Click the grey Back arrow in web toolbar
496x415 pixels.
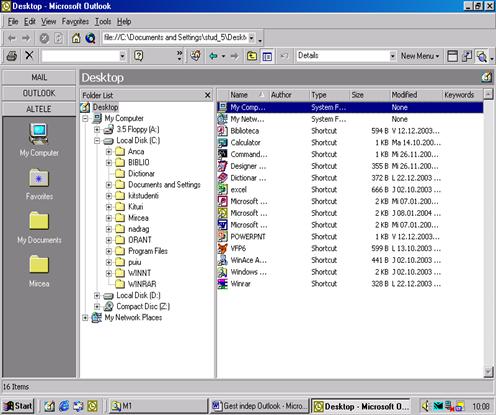pos(12,38)
